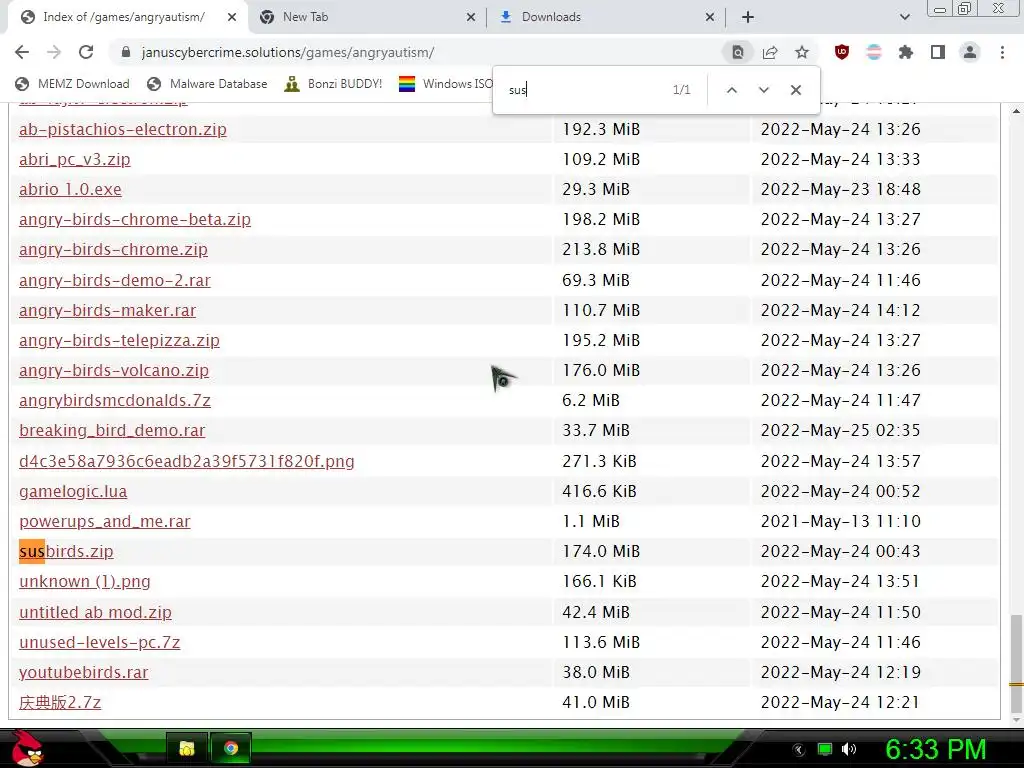
Task: Open the striped flag extension icon
Action: click(x=874, y=52)
